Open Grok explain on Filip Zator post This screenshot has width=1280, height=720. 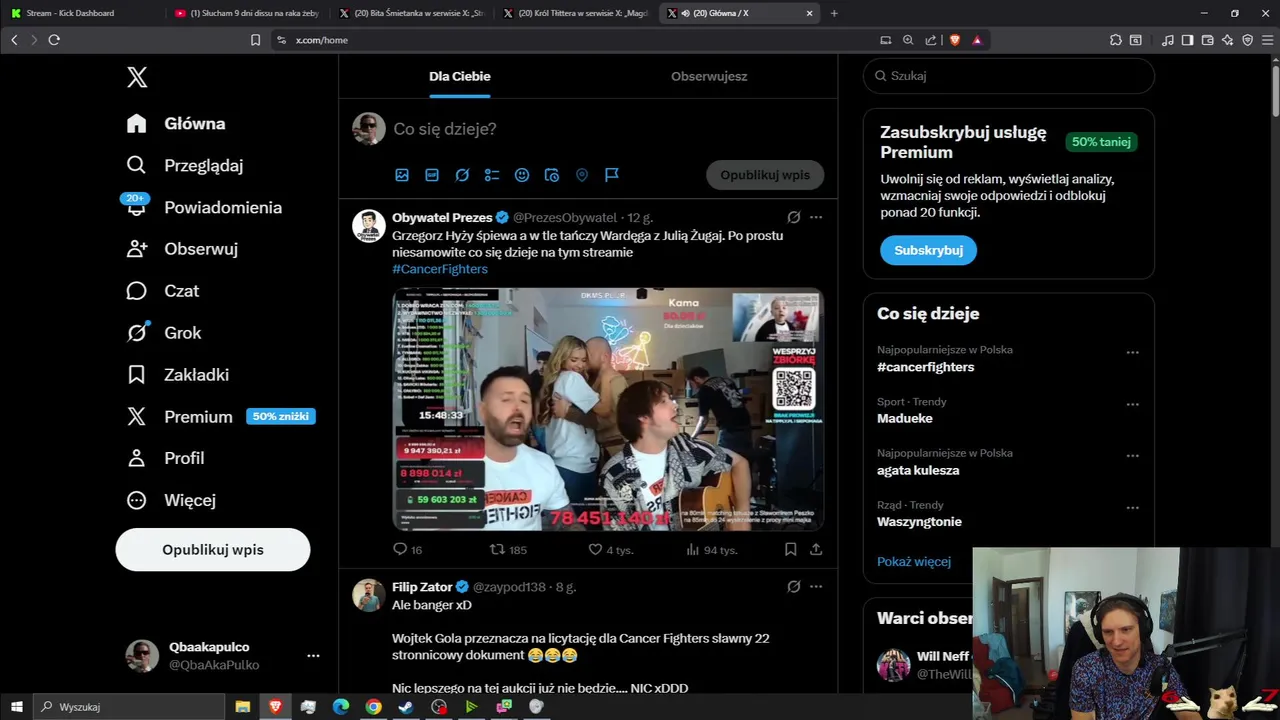pyautogui.click(x=793, y=587)
